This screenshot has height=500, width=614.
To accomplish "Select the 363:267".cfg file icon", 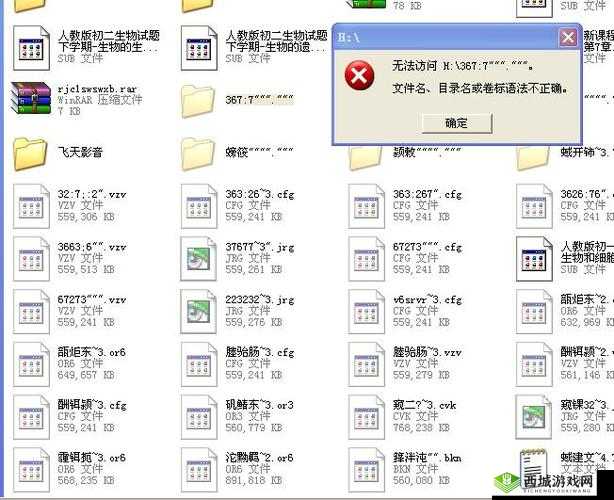I will click(x=367, y=205).
